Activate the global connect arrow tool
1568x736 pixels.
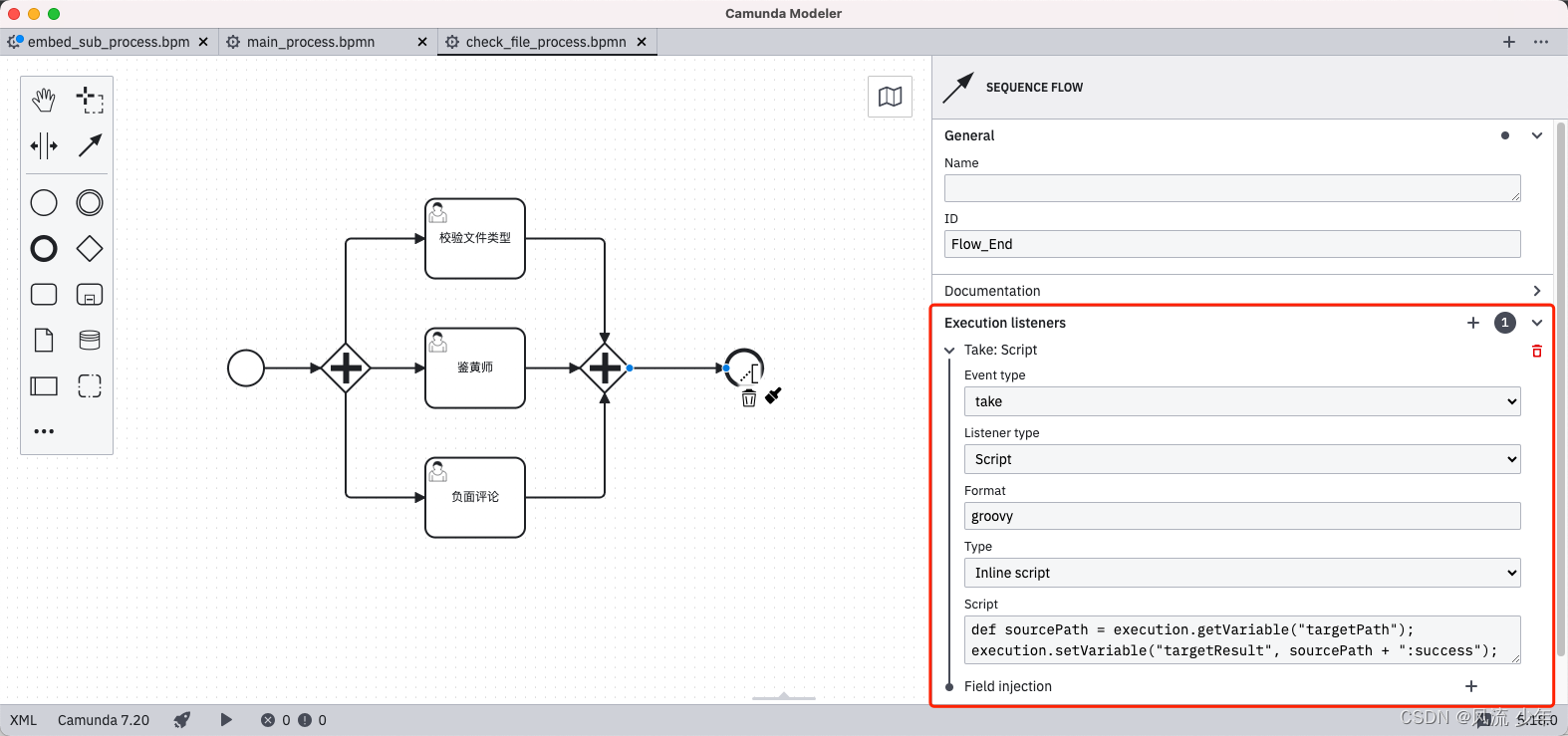point(90,145)
